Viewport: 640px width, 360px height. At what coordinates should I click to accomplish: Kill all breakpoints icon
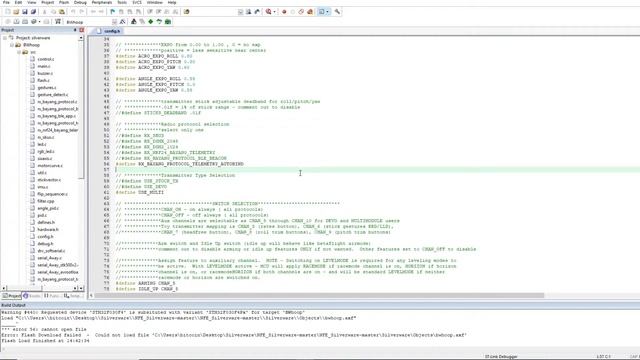[x=310, y=12]
